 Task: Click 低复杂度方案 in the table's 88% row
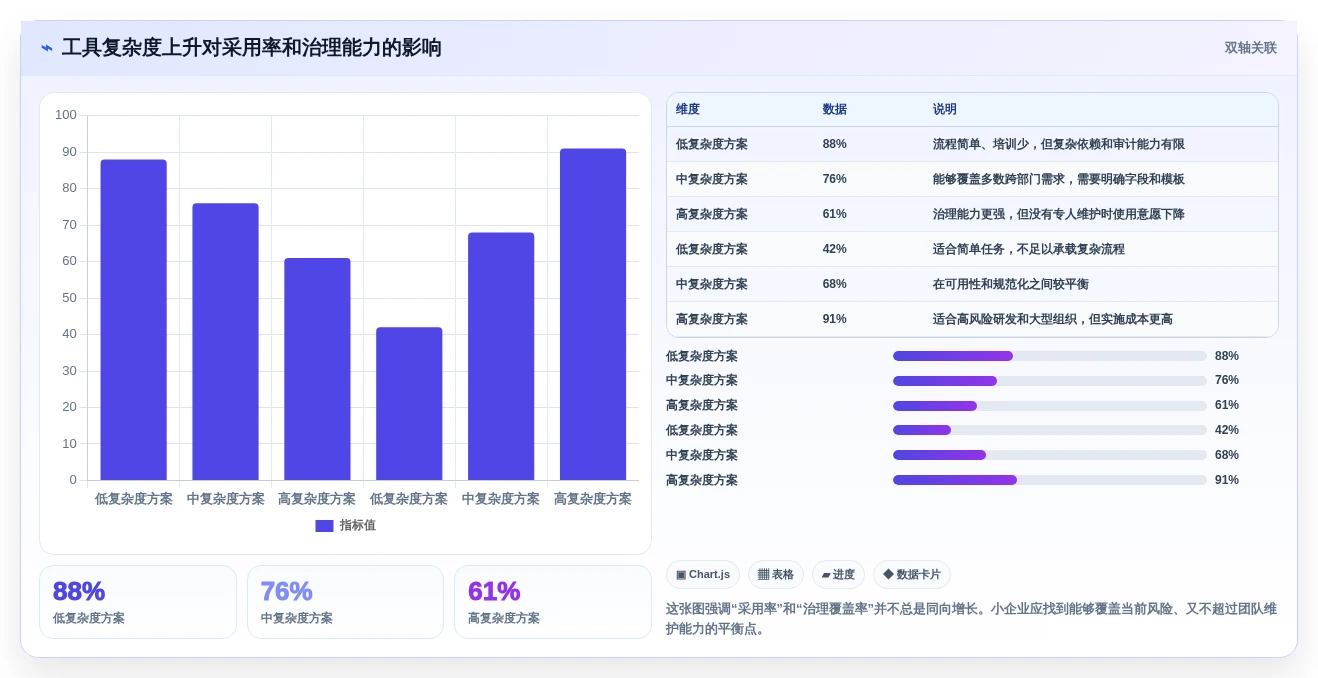(x=712, y=144)
